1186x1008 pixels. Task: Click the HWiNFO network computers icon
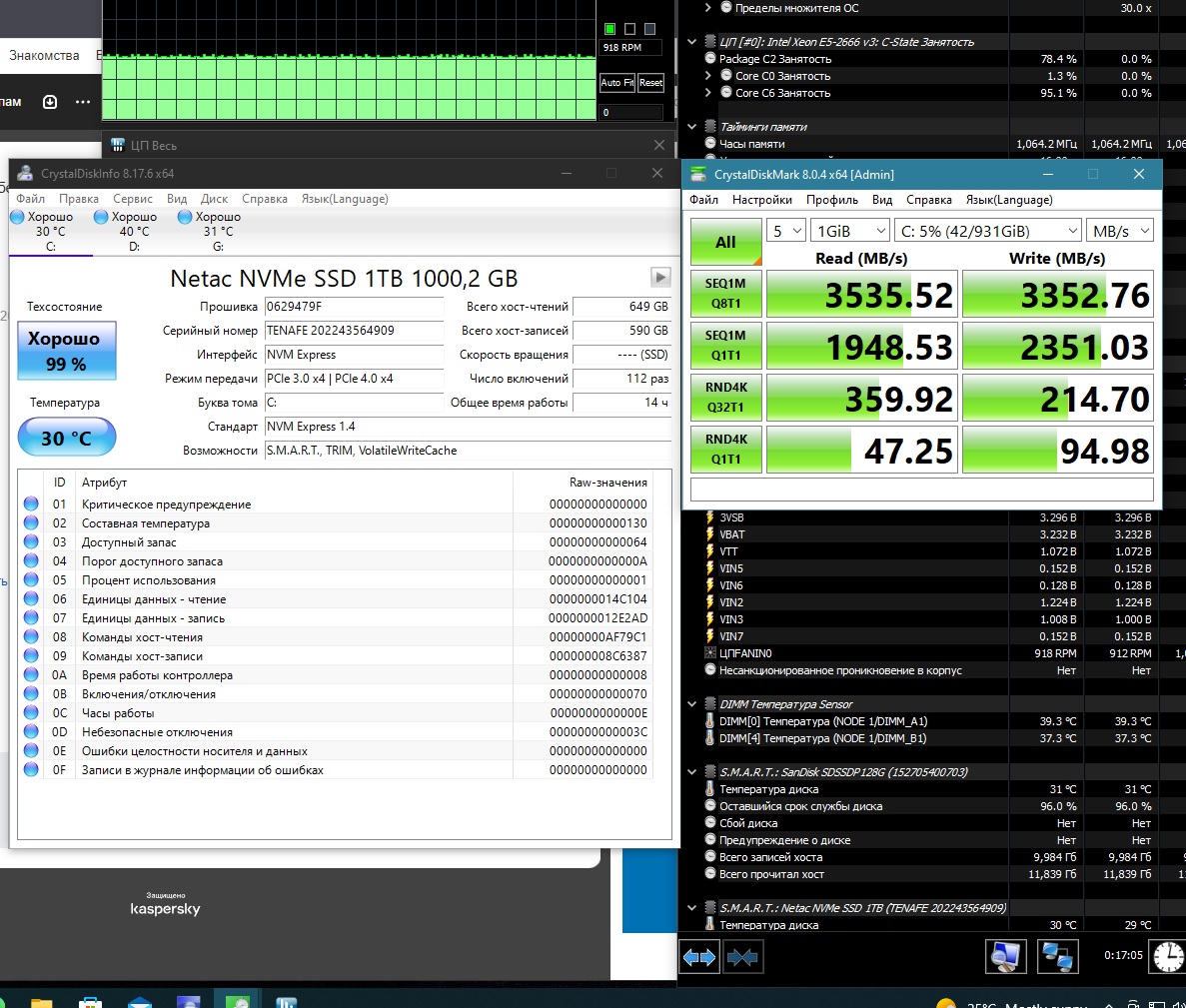[x=1057, y=957]
